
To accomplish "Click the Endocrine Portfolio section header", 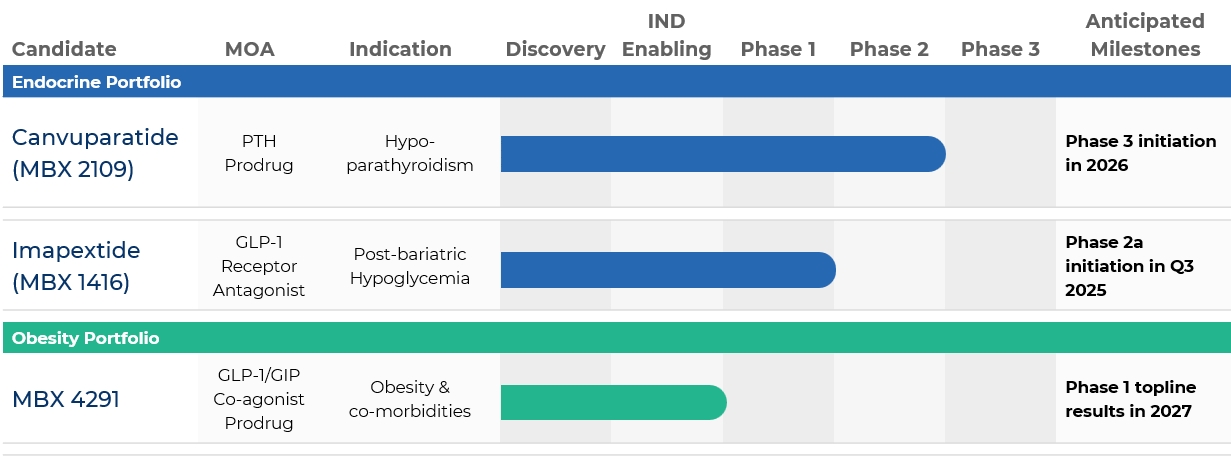I will (x=615, y=82).
